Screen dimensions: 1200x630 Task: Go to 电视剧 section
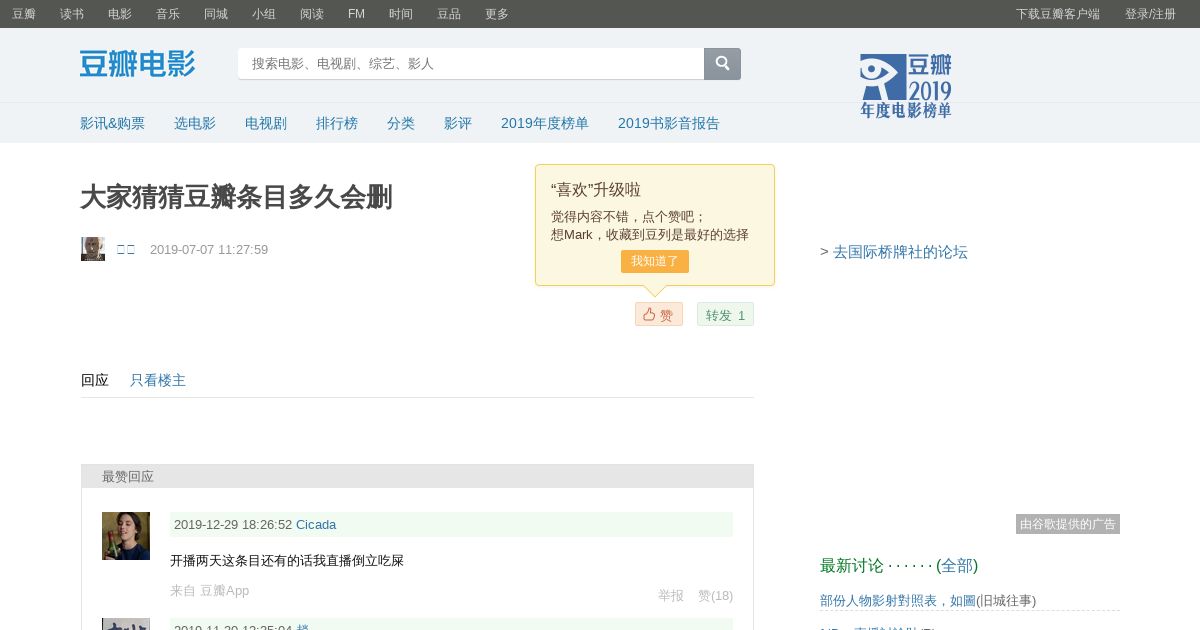(x=266, y=123)
